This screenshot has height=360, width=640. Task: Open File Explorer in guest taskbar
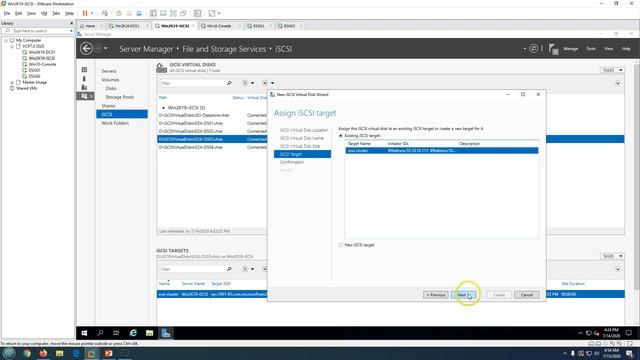coord(149,333)
